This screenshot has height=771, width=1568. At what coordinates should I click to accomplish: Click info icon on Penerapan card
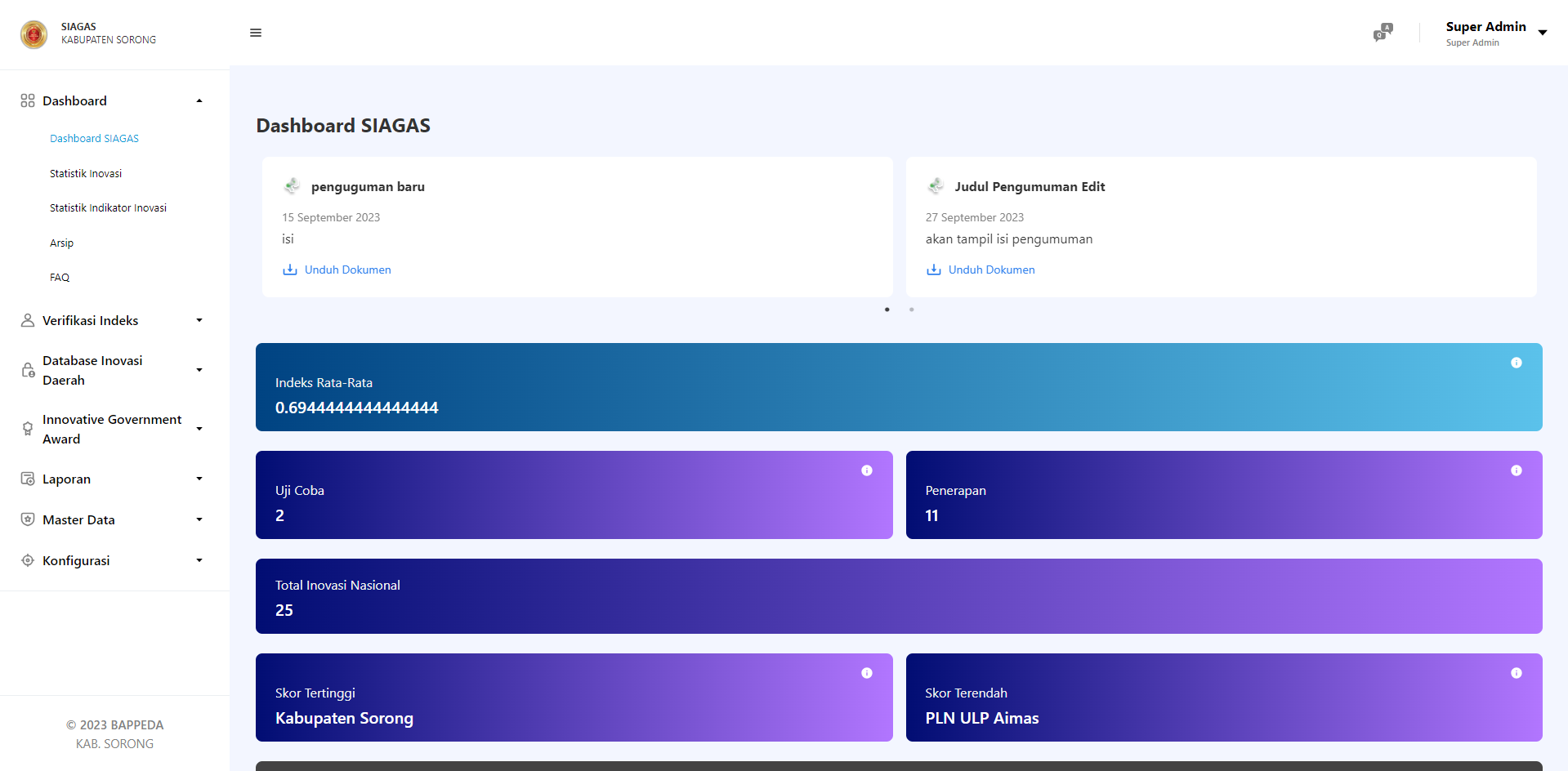(x=1516, y=470)
